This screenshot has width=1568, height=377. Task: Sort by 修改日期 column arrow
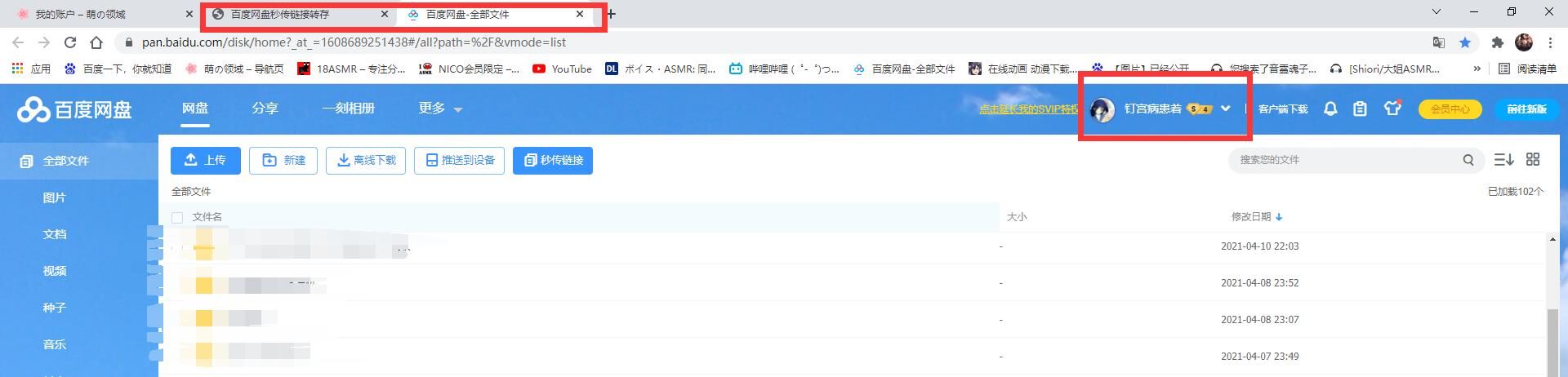pos(1279,217)
